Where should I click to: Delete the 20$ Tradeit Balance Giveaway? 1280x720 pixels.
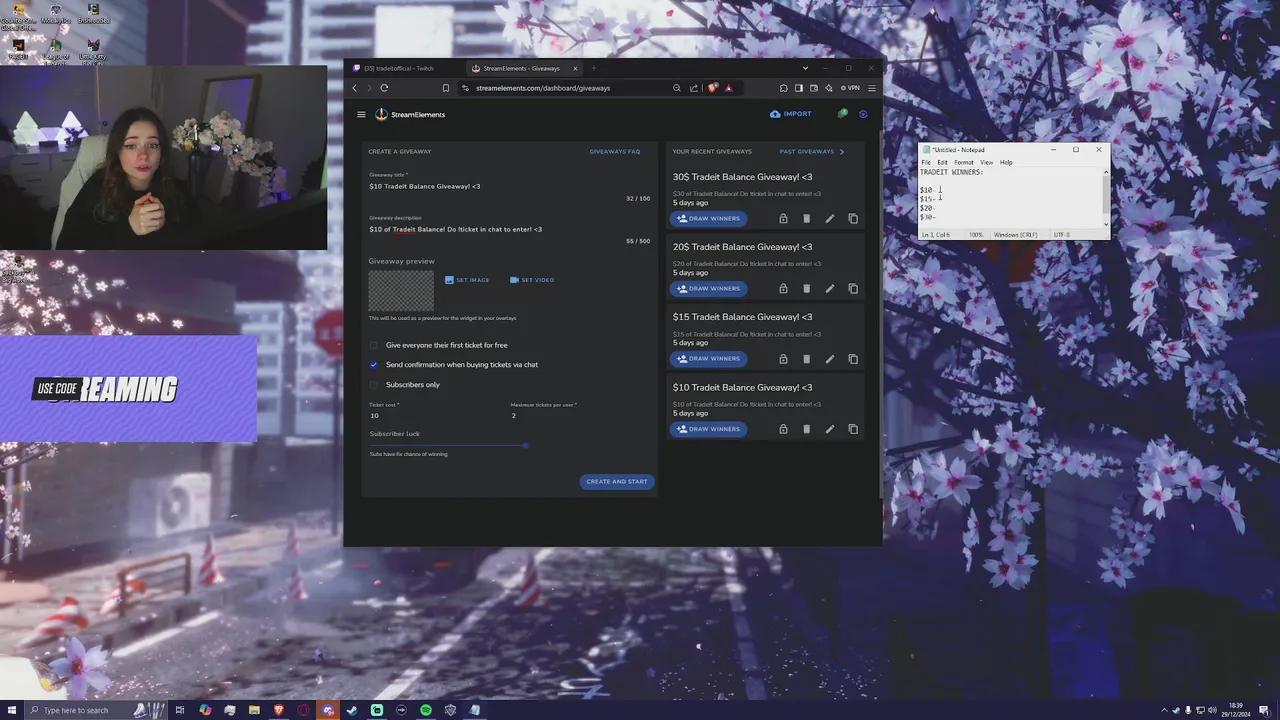click(x=806, y=288)
